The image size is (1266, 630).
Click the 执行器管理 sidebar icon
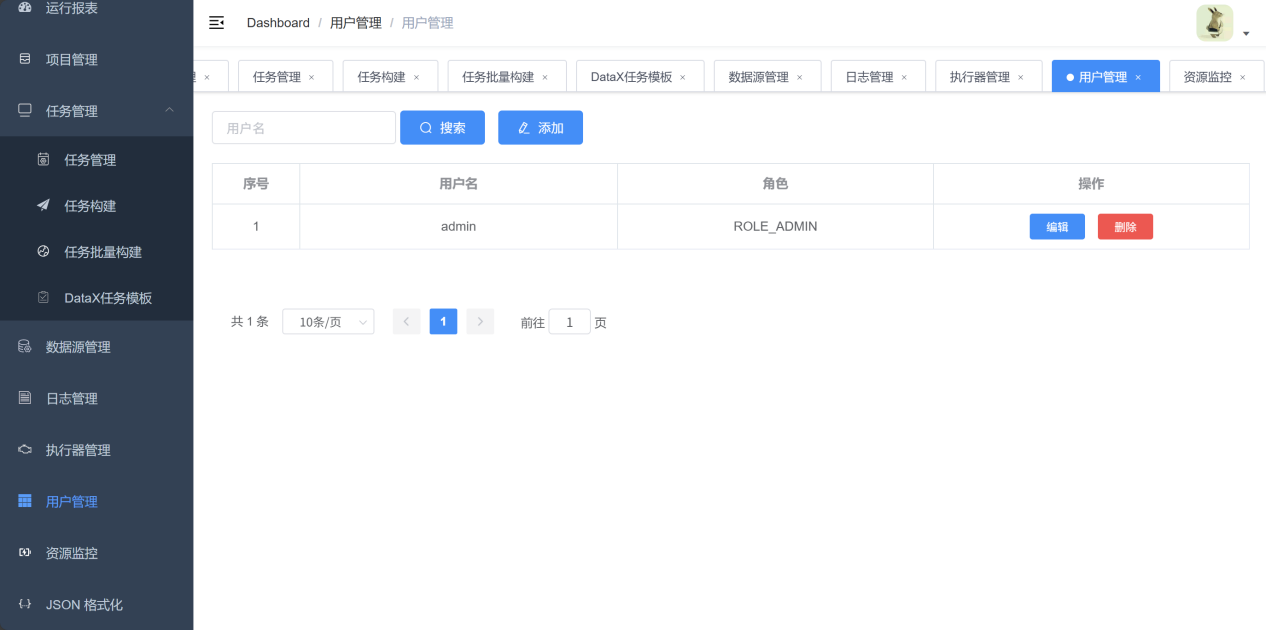[x=25, y=450]
